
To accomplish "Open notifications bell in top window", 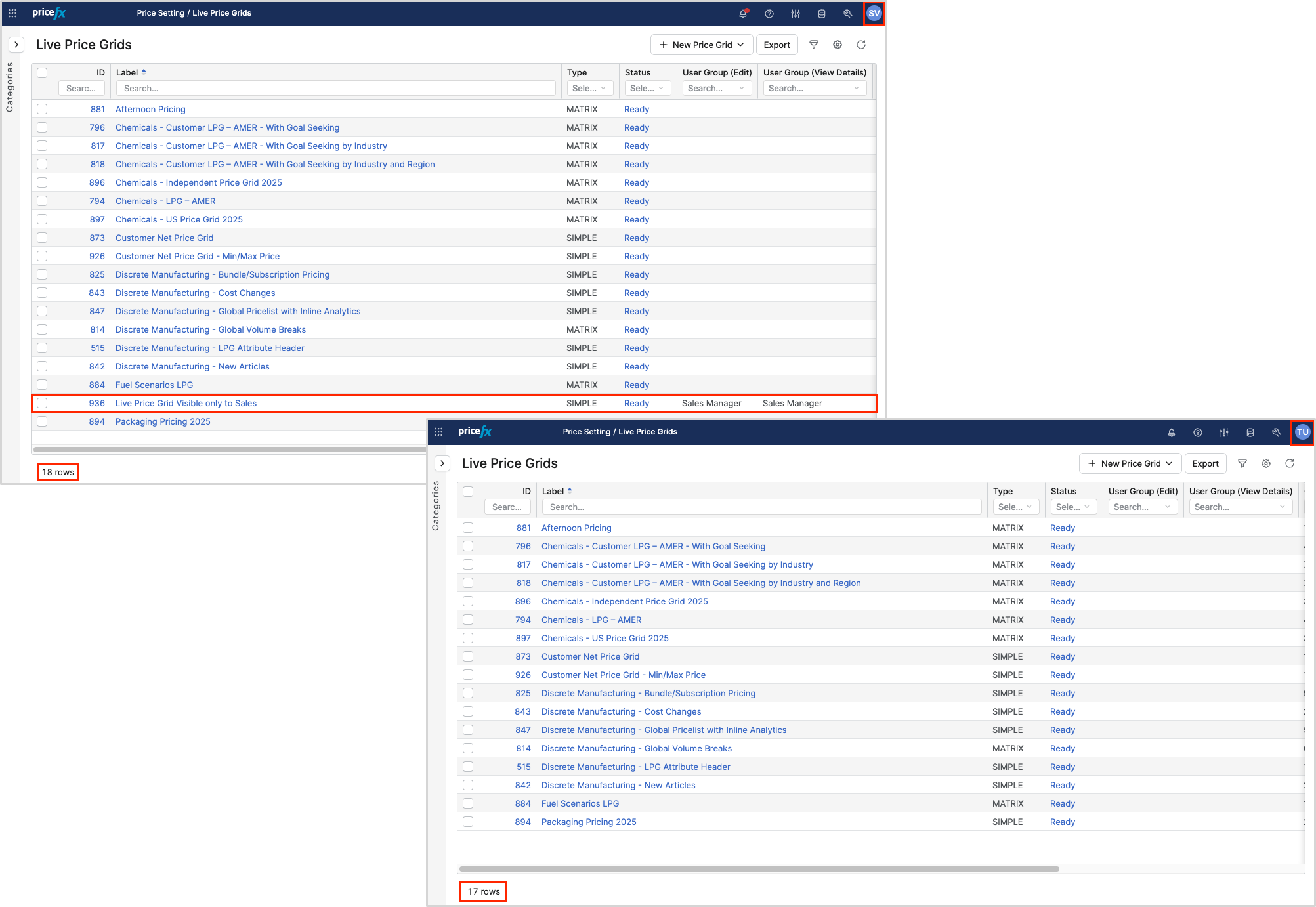I will point(743,13).
